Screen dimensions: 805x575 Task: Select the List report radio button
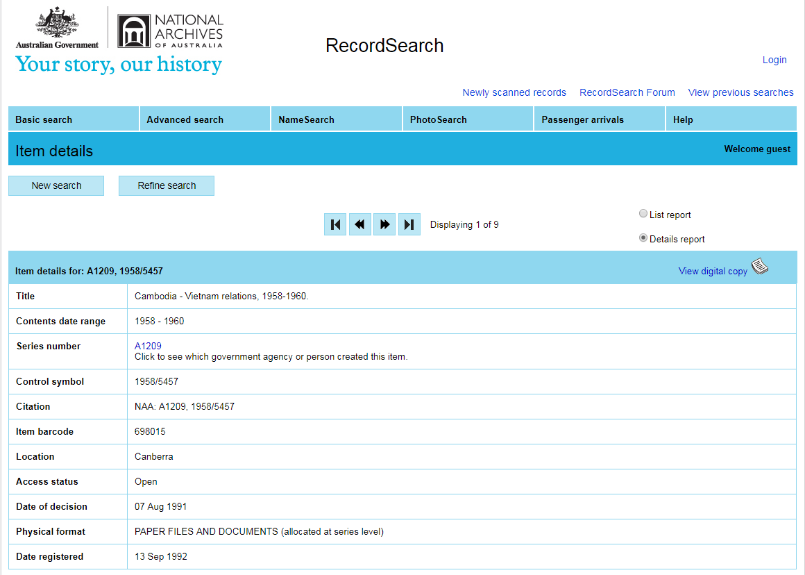pos(643,214)
